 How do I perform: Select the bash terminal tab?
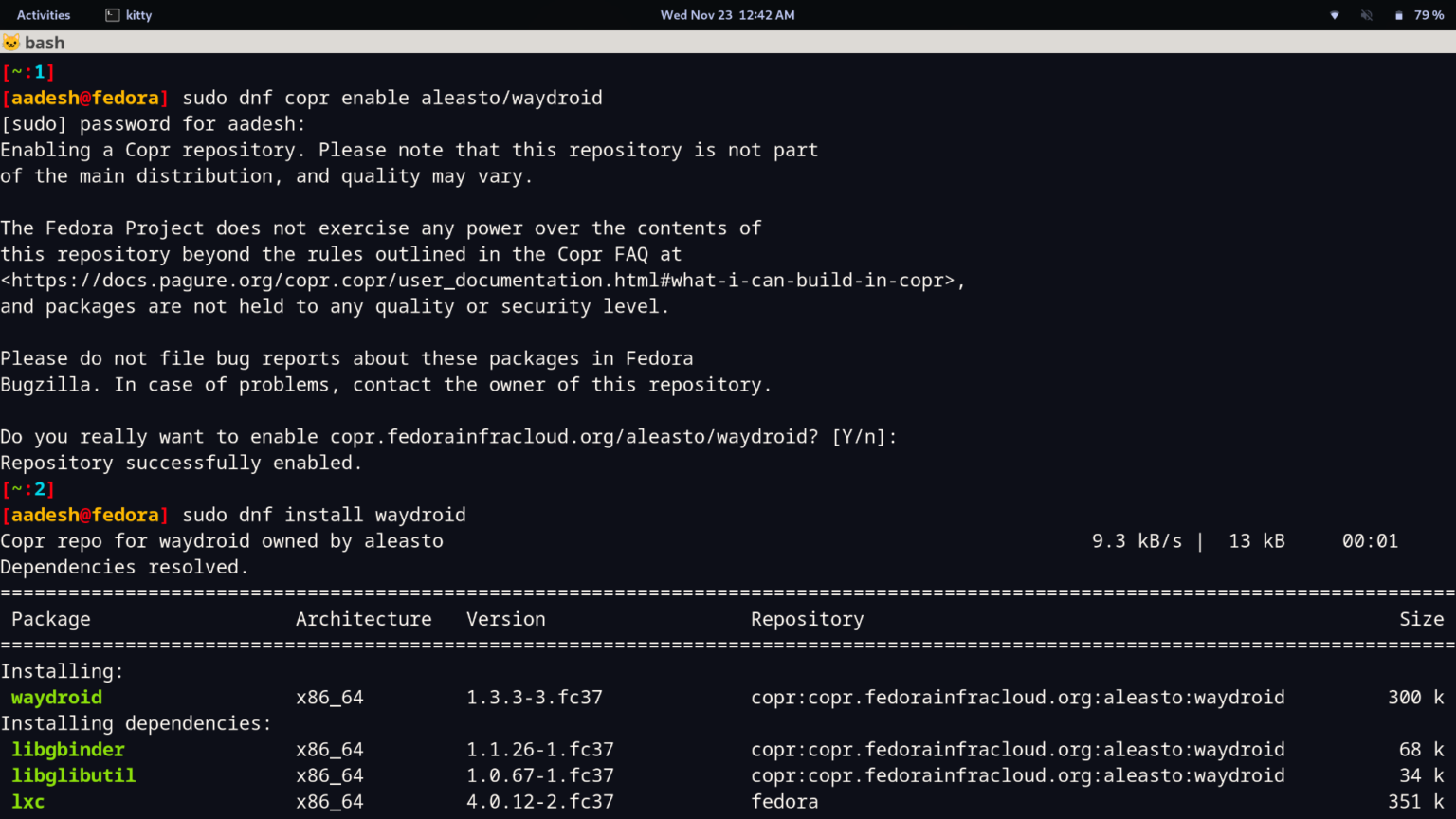pyautogui.click(x=45, y=42)
